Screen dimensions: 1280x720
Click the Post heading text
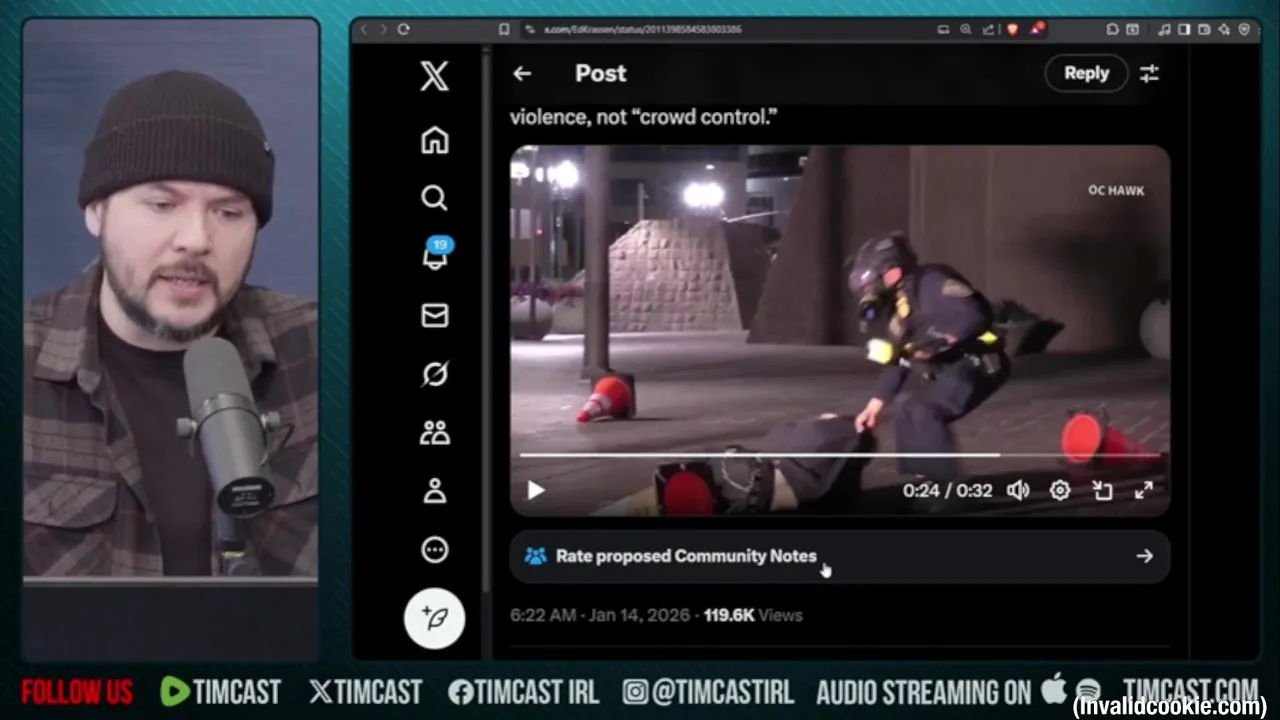(x=600, y=73)
